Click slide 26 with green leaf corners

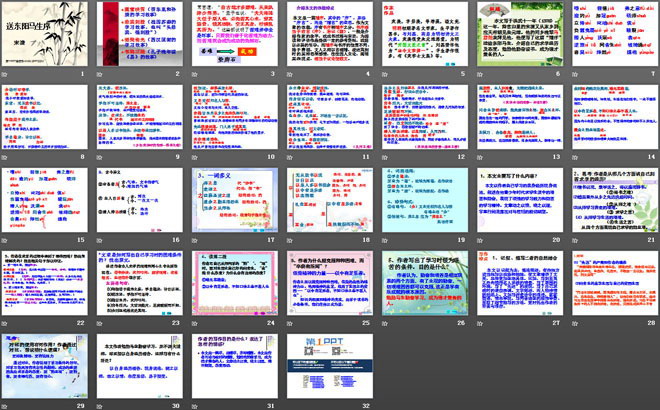(x=421, y=287)
